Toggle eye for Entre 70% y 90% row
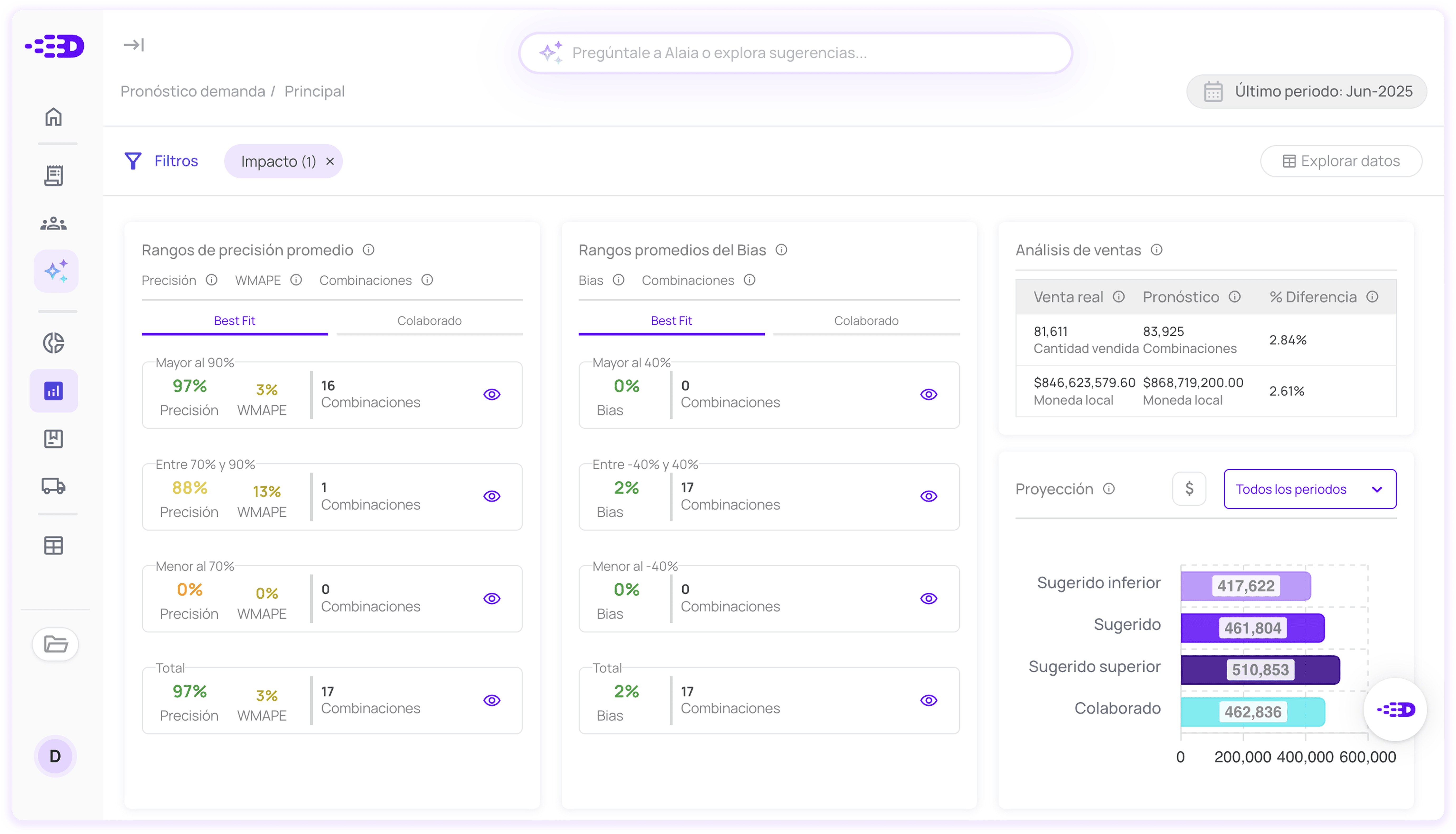The width and height of the screenshot is (1456, 834). (x=491, y=496)
